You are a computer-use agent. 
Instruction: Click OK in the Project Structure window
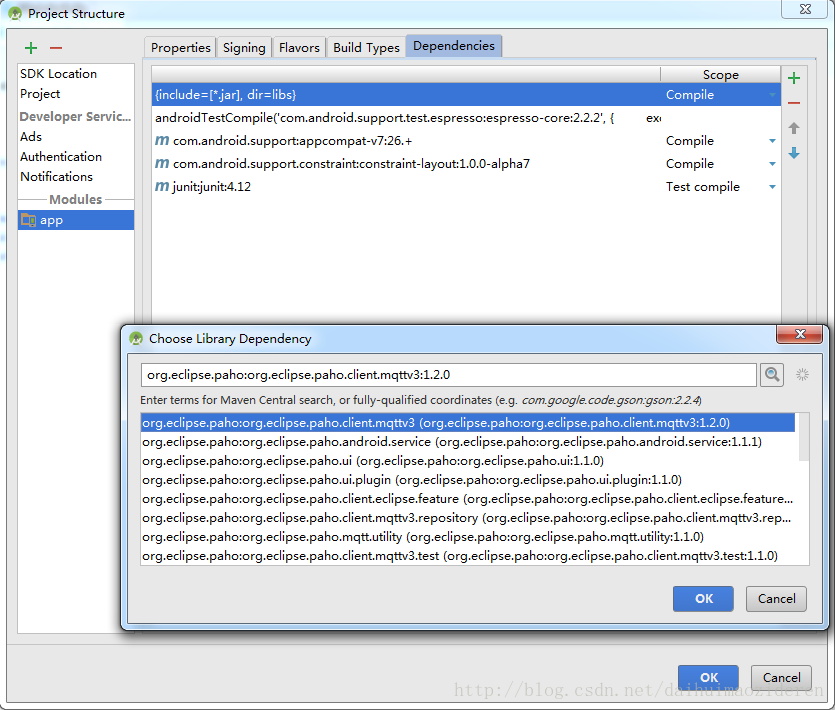708,678
